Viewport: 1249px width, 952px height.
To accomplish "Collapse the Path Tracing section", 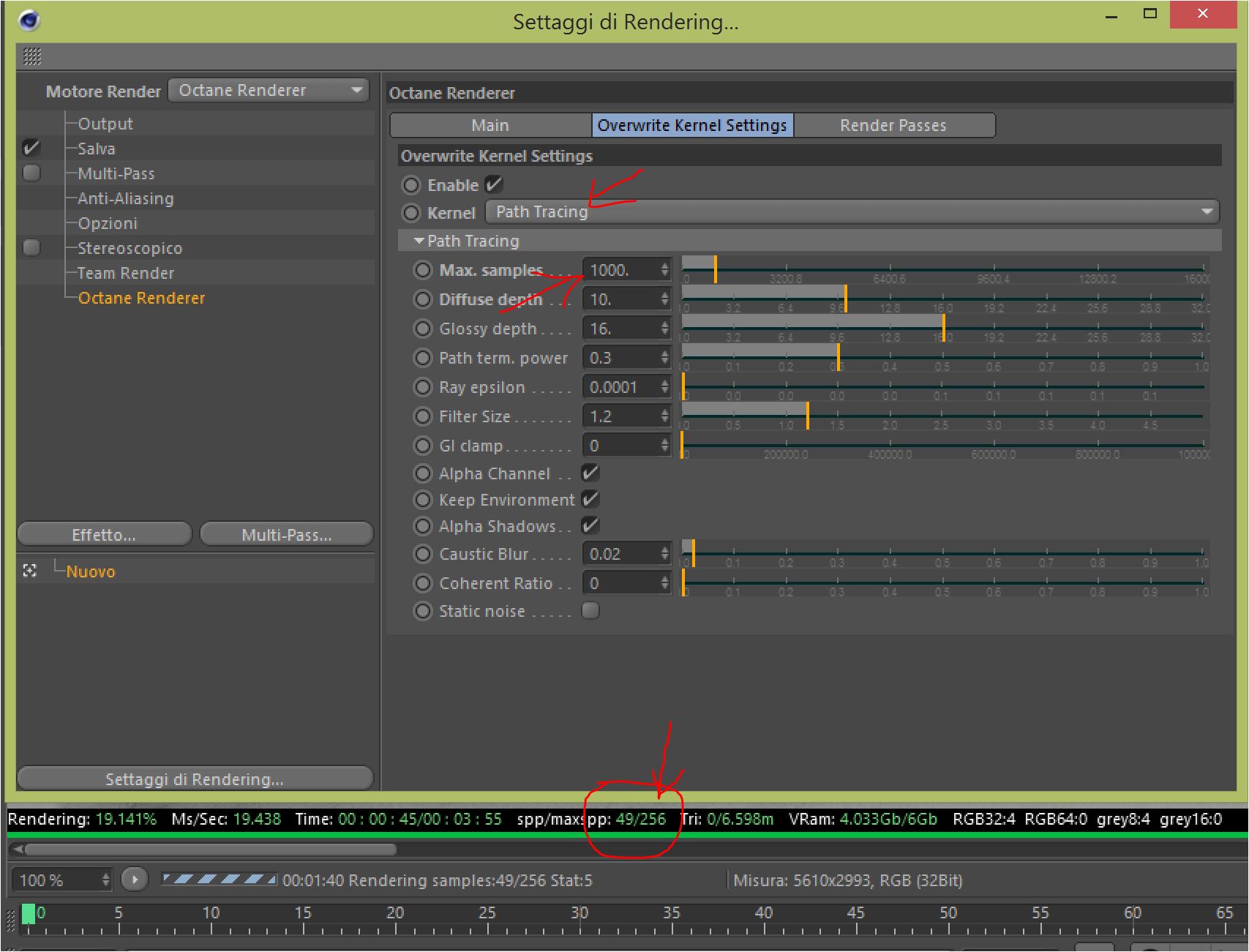I will coord(419,241).
